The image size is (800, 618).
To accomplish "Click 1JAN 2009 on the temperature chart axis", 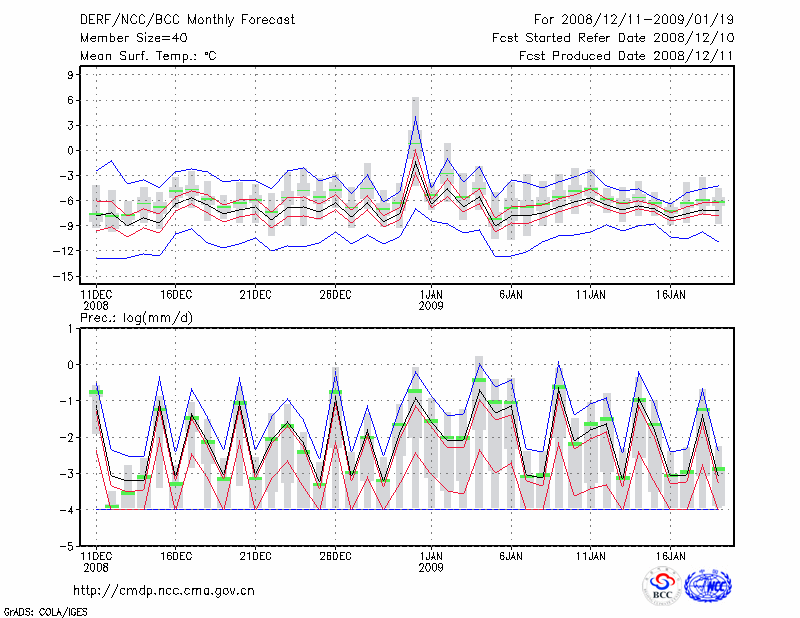I will 431,300.
